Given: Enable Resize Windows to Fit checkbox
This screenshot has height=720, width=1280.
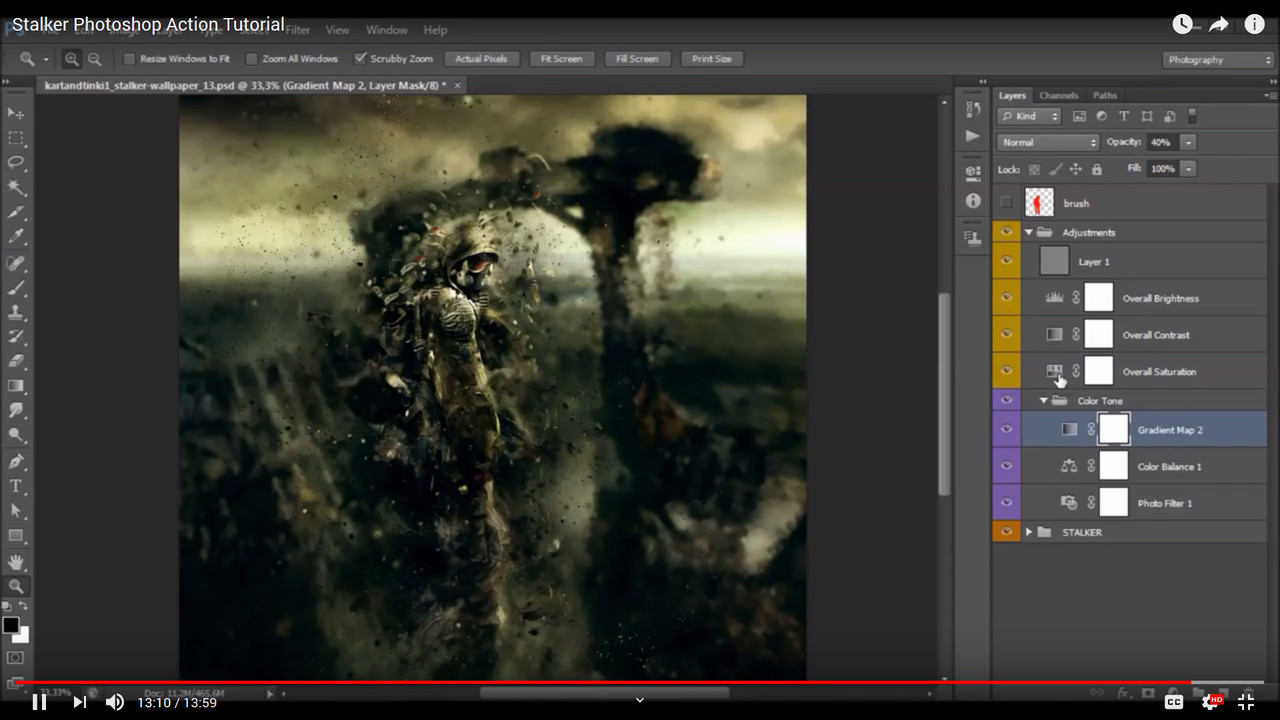Looking at the screenshot, I should (129, 59).
